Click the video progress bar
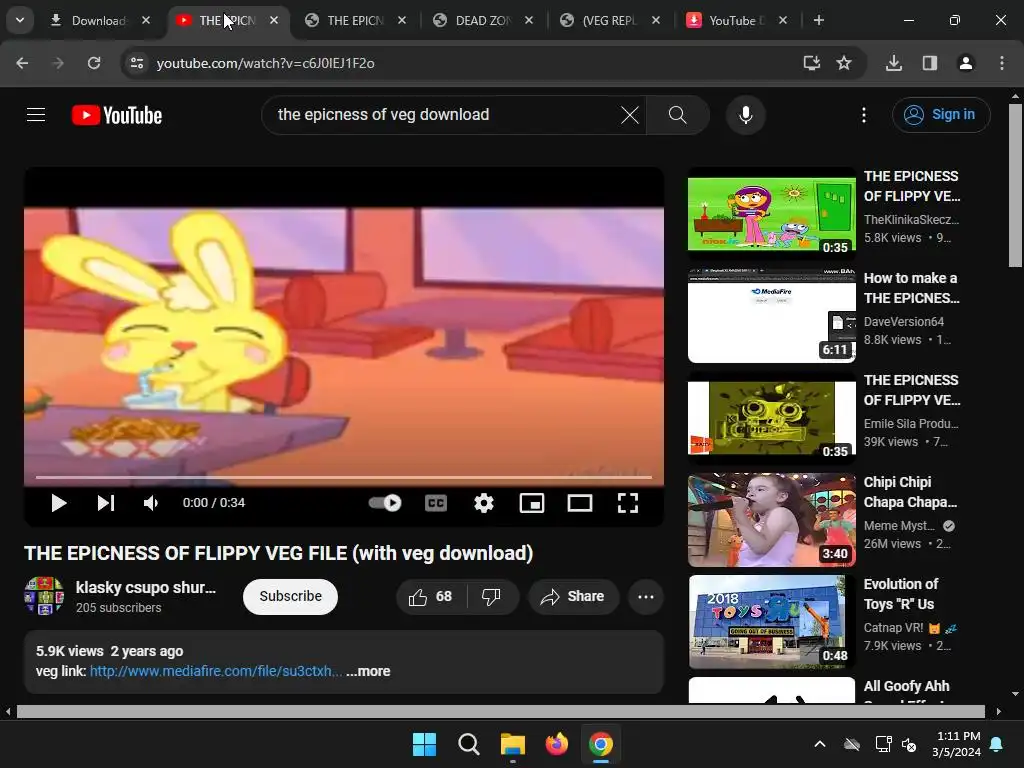 344,477
